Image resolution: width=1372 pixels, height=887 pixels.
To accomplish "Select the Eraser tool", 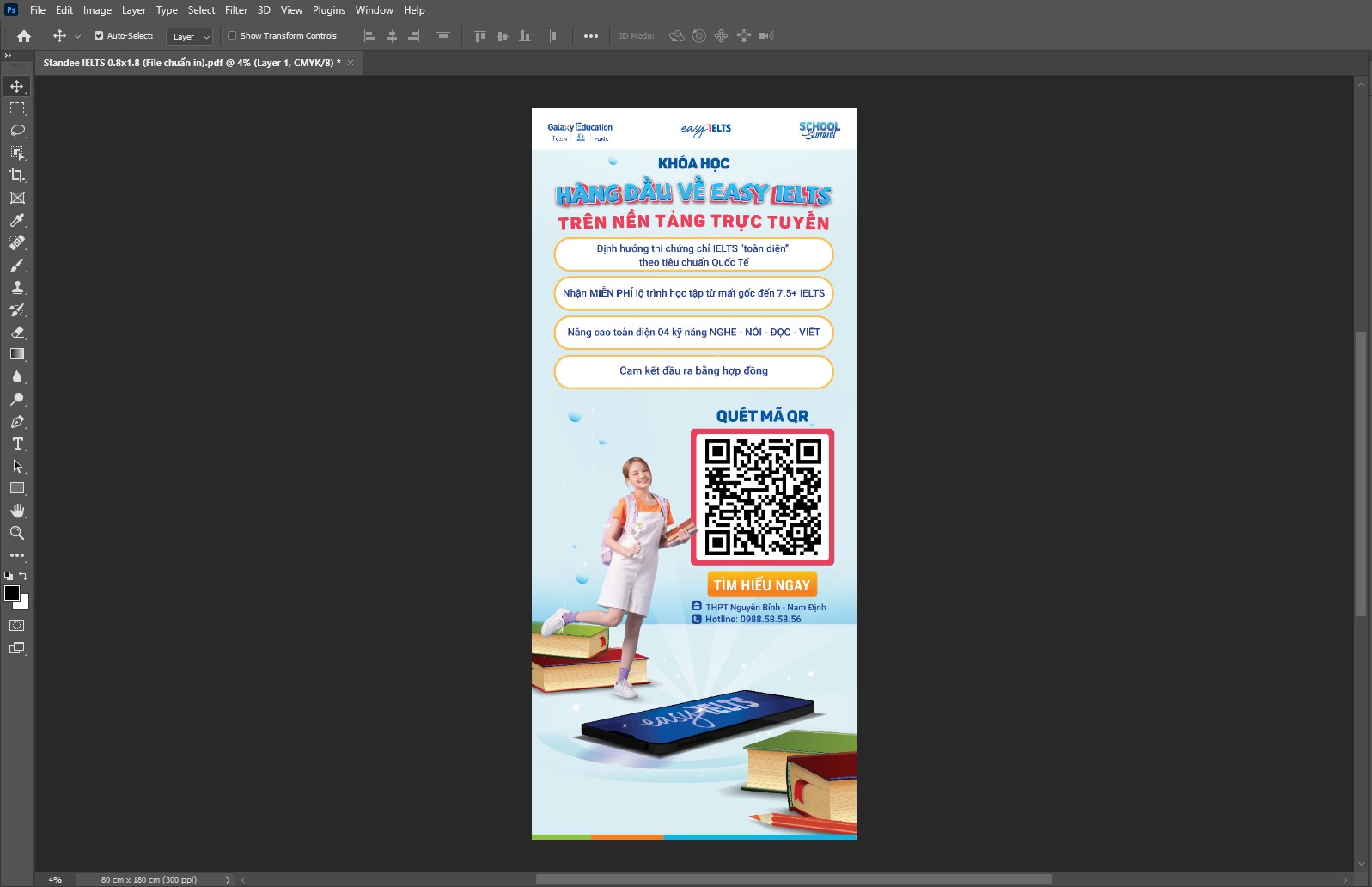I will point(17,332).
